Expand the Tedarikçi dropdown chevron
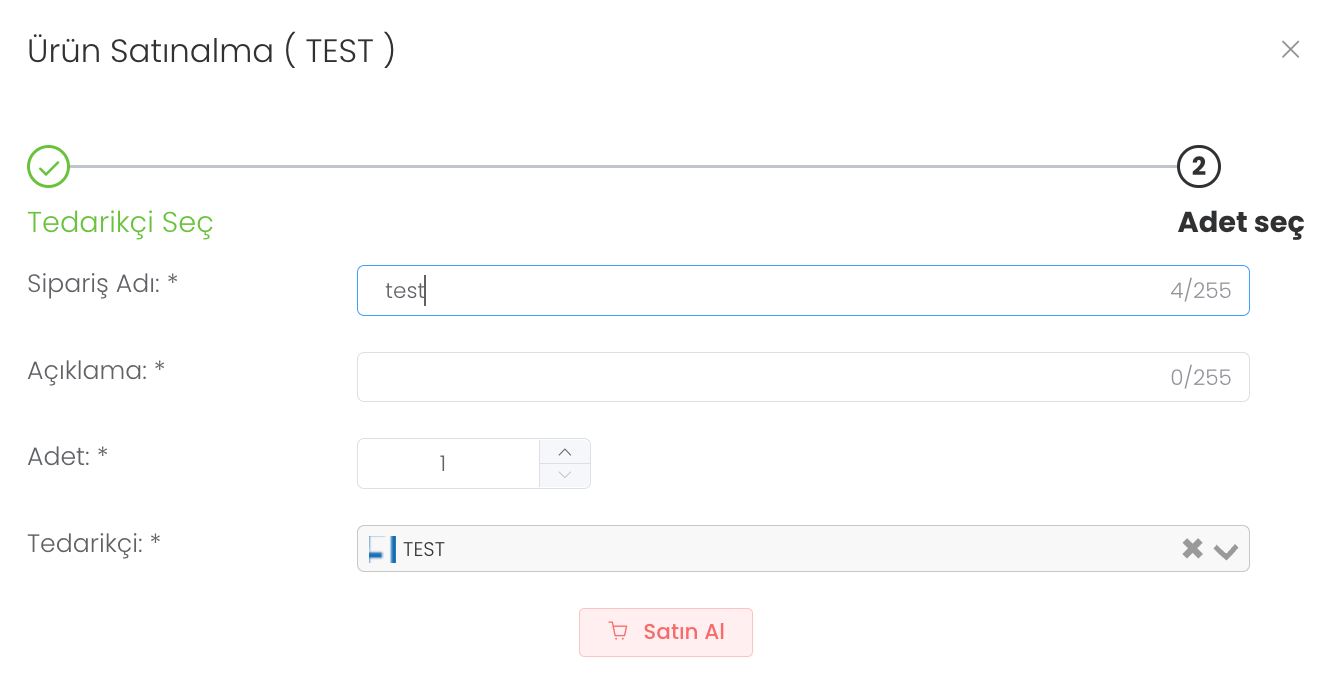The image size is (1324, 696). [x=1226, y=550]
